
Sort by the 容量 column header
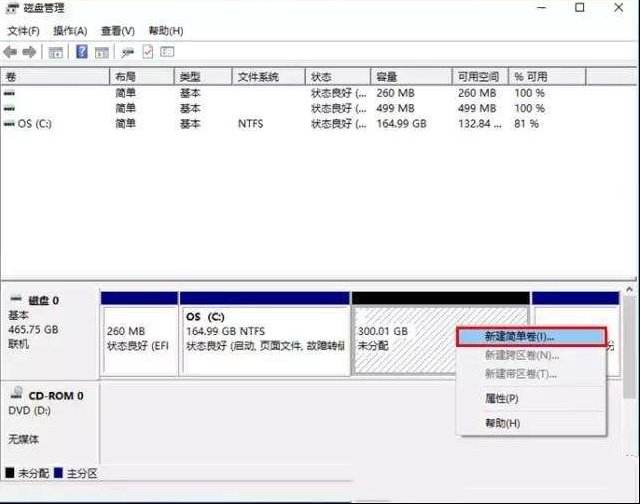[411, 77]
